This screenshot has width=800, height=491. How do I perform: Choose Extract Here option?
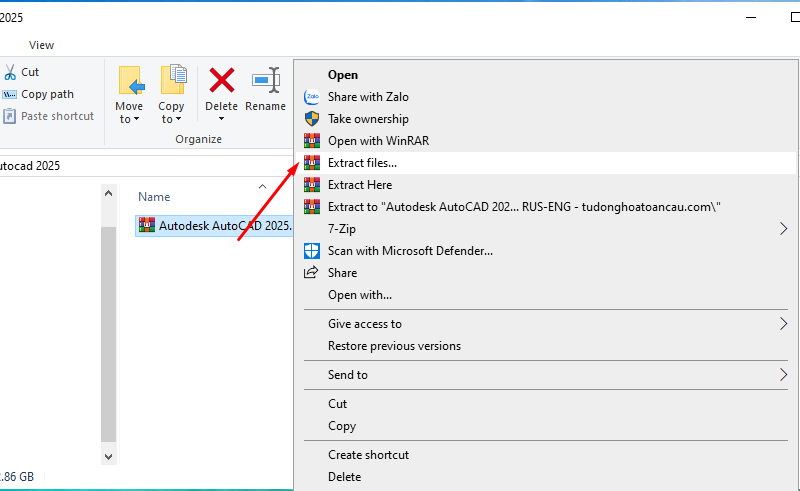(x=545, y=184)
